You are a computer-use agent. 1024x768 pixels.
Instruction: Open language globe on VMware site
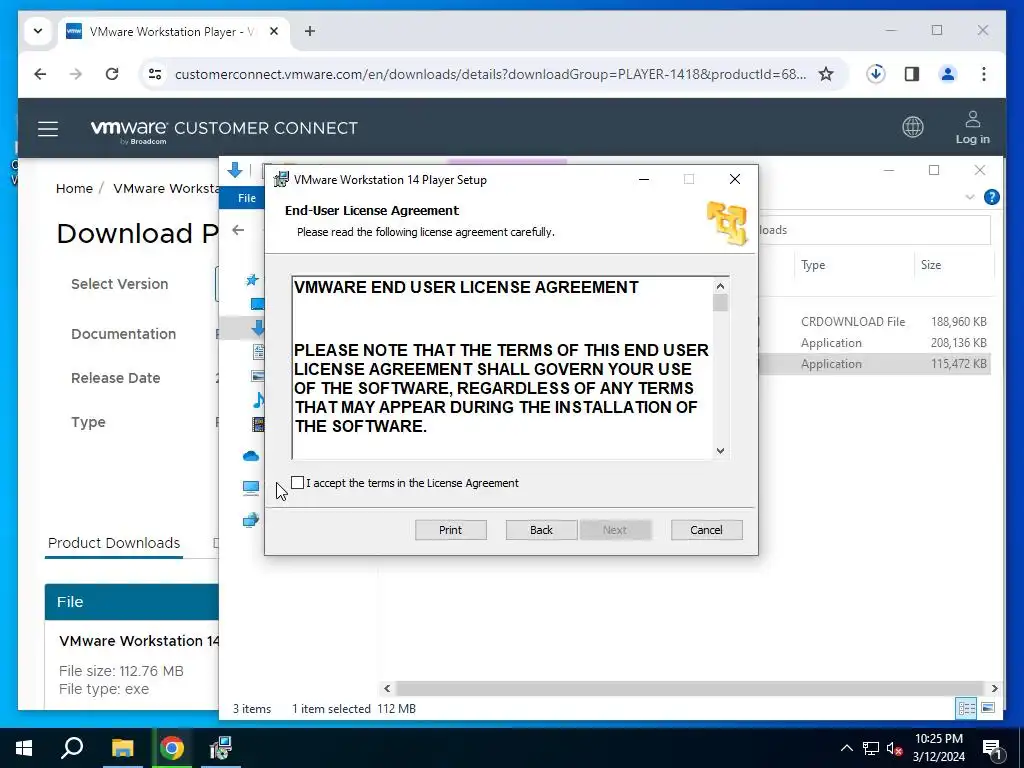coord(913,127)
